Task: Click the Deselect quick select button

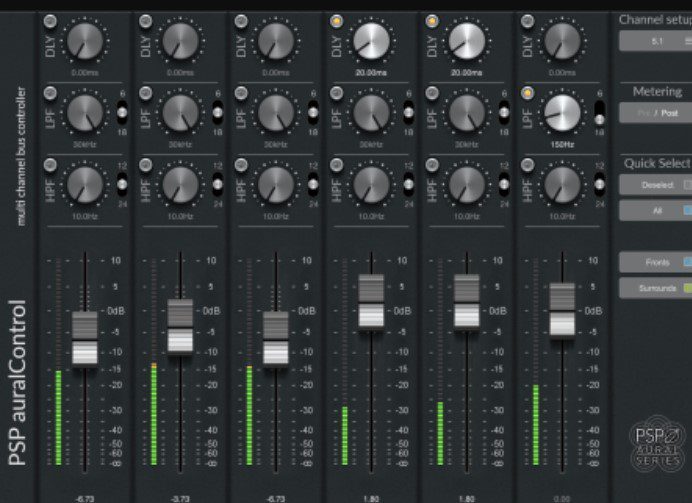Action: click(655, 185)
